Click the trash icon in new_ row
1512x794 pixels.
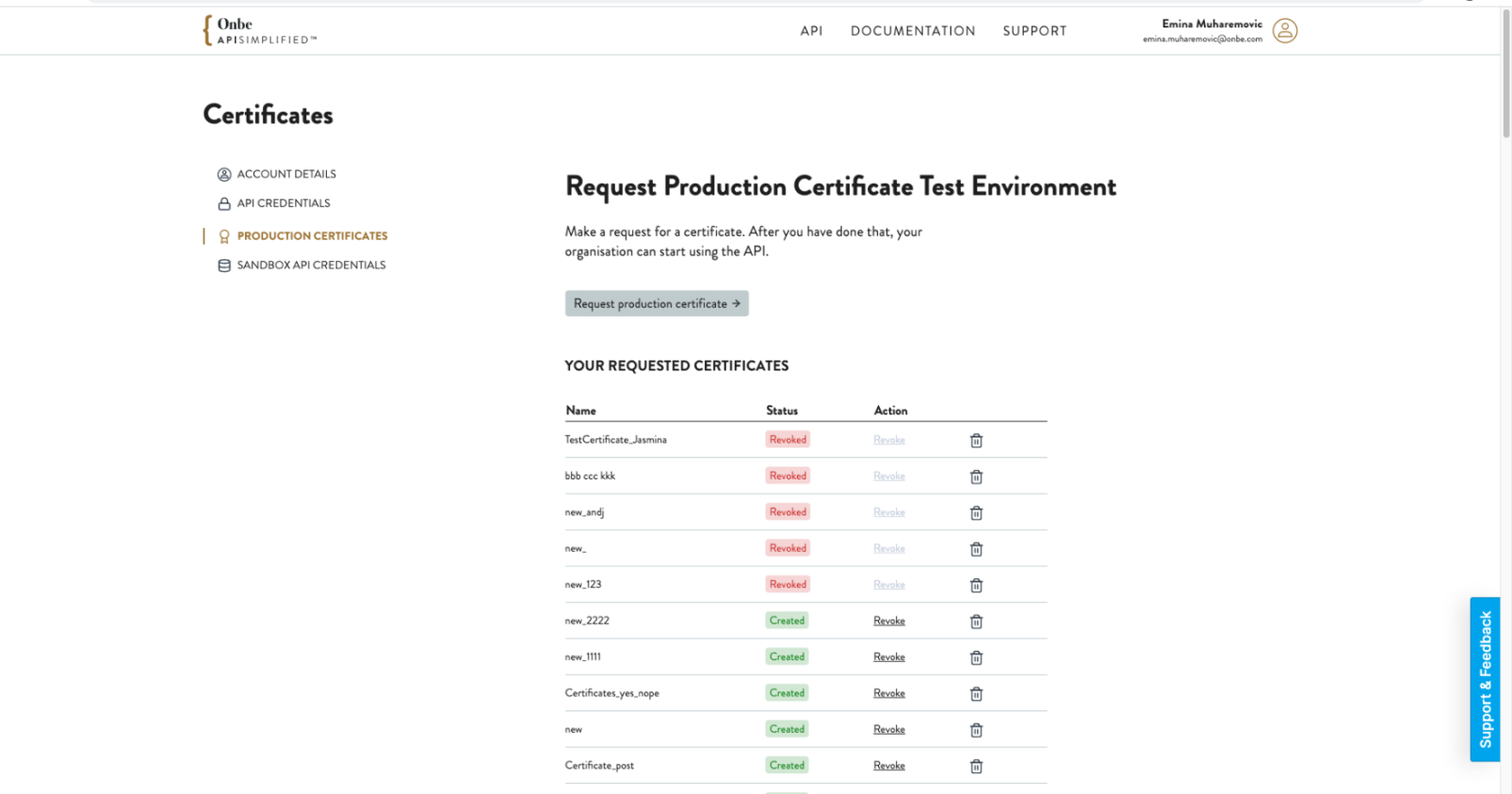pyautogui.click(x=976, y=549)
